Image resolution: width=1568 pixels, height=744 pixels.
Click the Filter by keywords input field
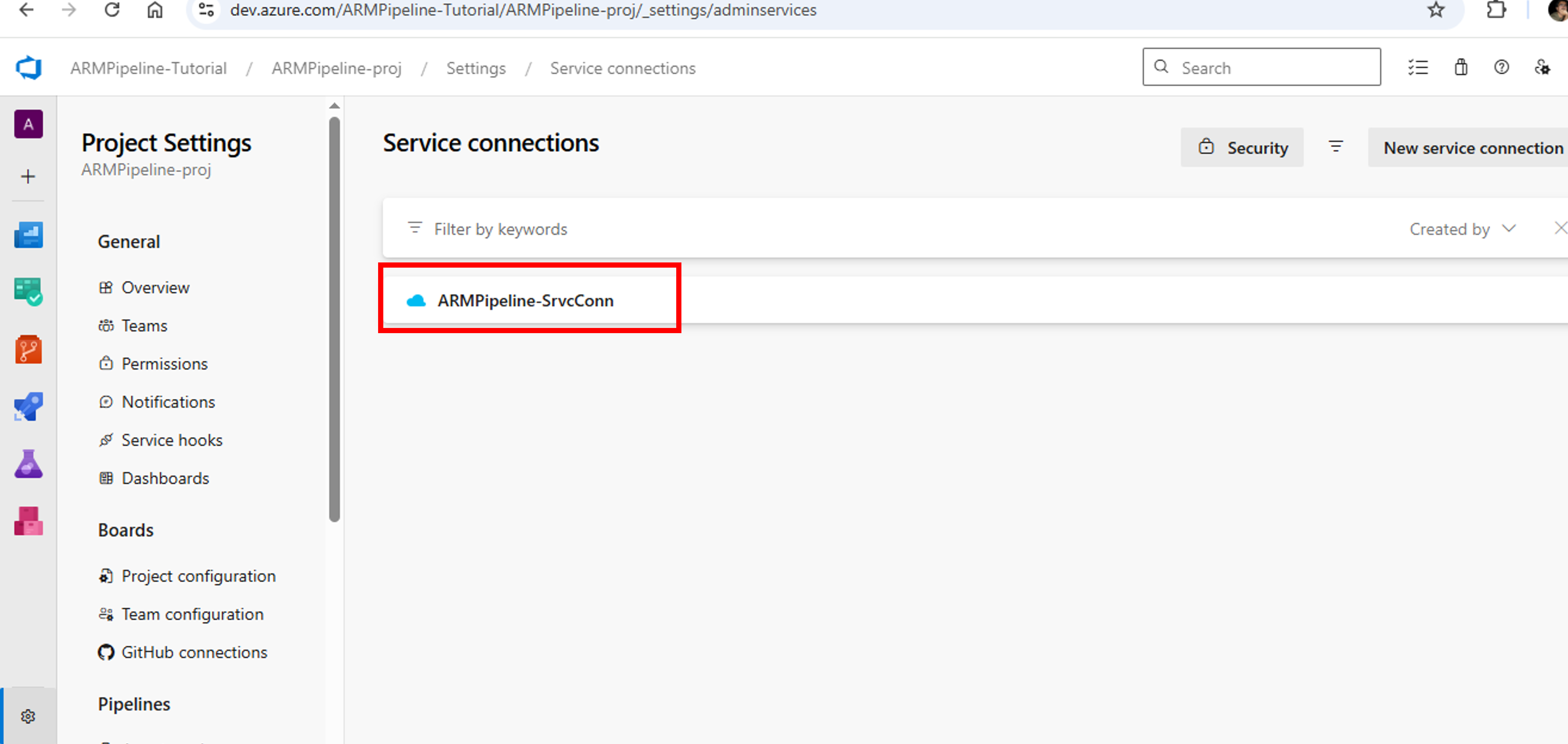tap(500, 229)
